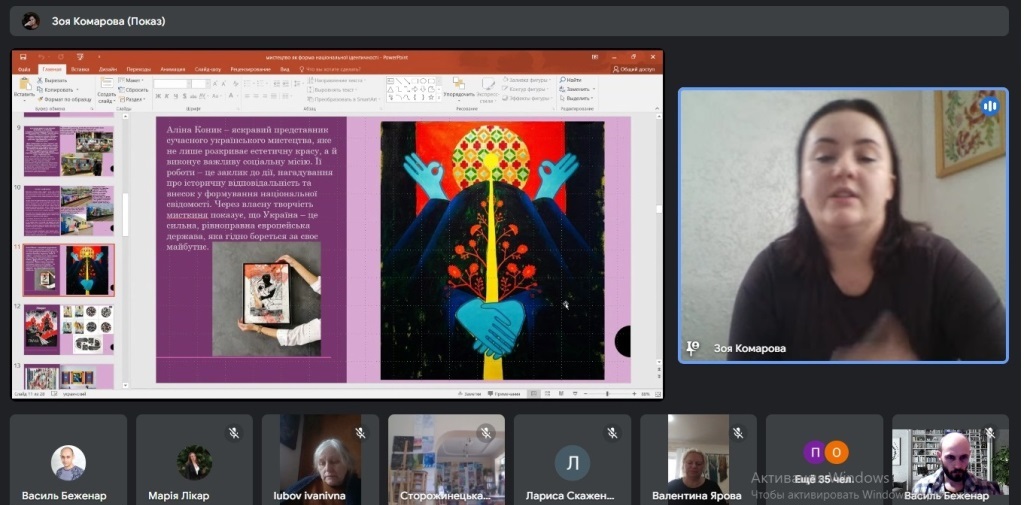Cut selection with Вырезать scissors
The width and height of the screenshot is (1024, 505).
coord(52,80)
